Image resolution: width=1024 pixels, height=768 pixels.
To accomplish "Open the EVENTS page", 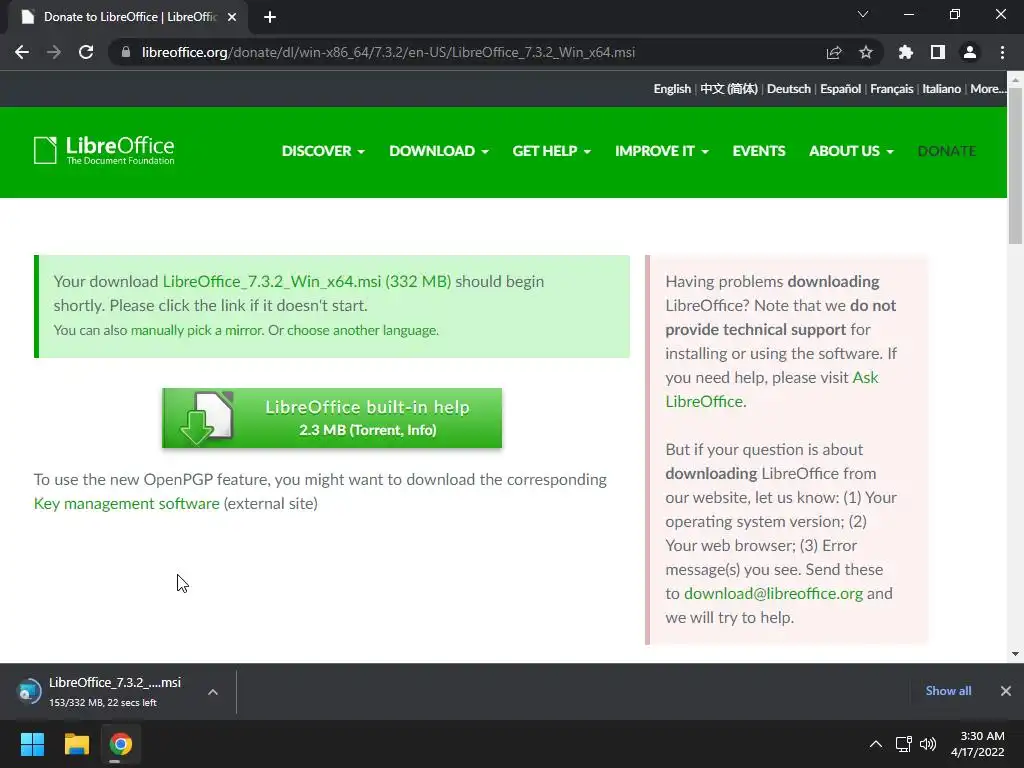I will [759, 151].
